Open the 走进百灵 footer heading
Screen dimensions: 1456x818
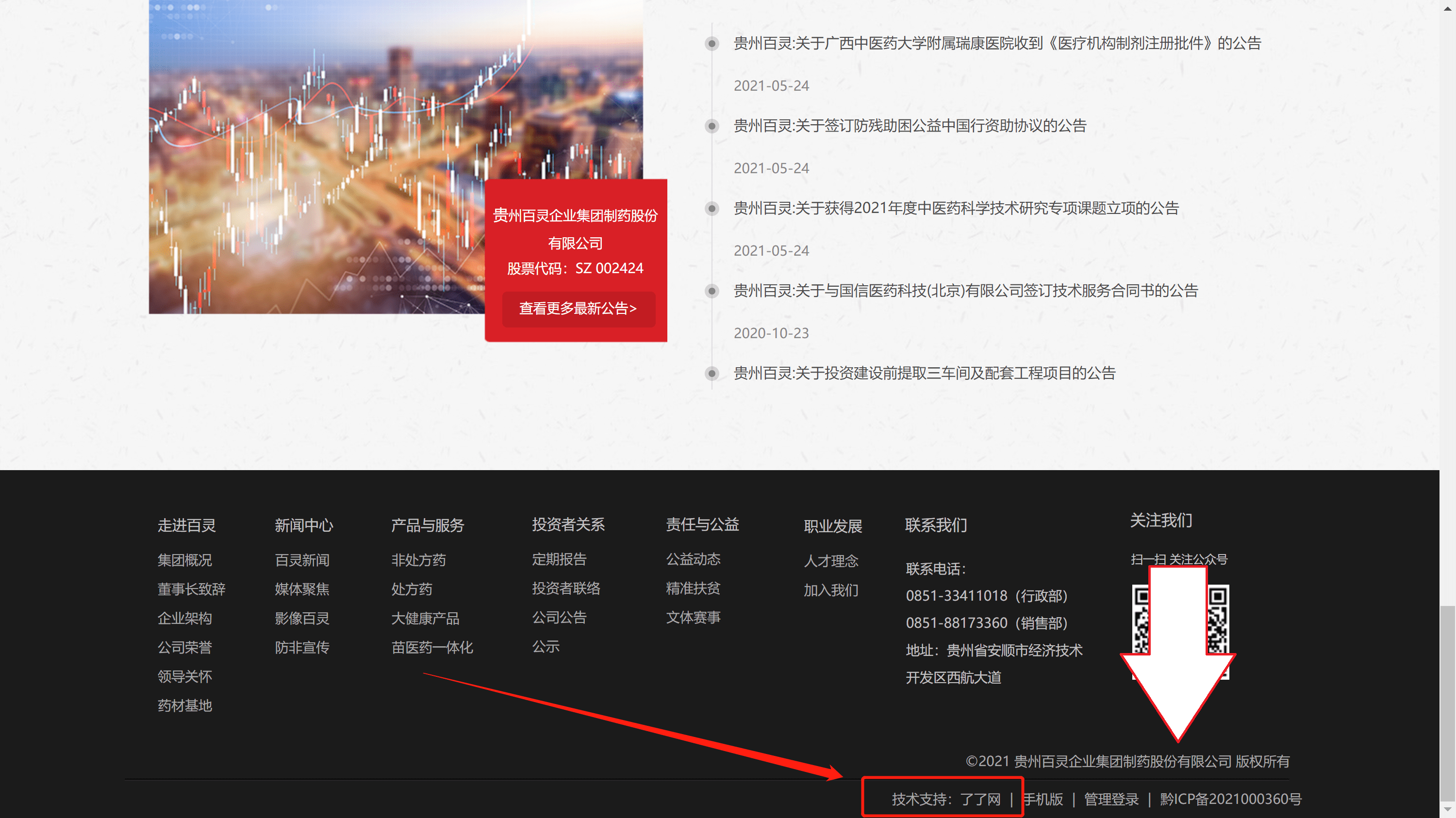tap(186, 525)
